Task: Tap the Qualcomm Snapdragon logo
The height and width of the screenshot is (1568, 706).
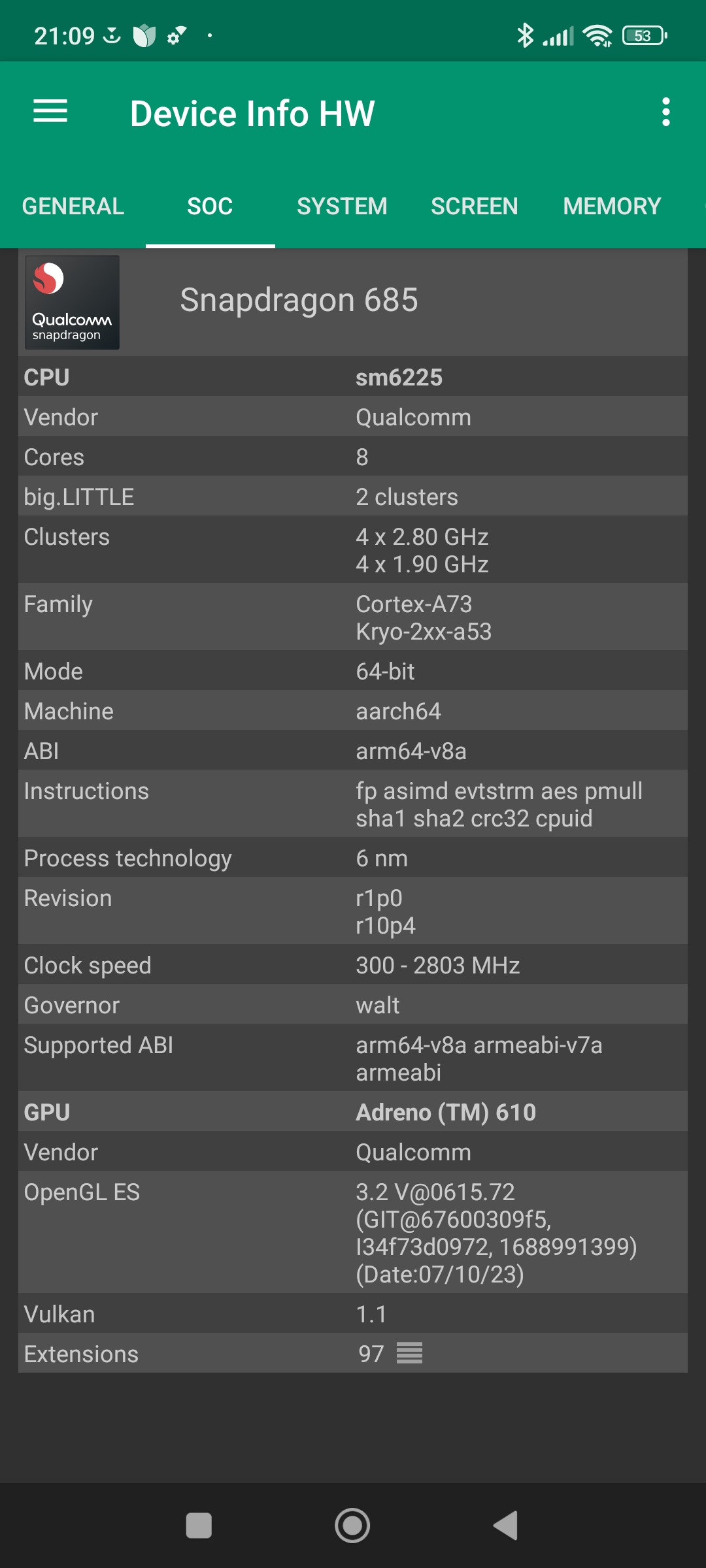Action: coord(72,302)
